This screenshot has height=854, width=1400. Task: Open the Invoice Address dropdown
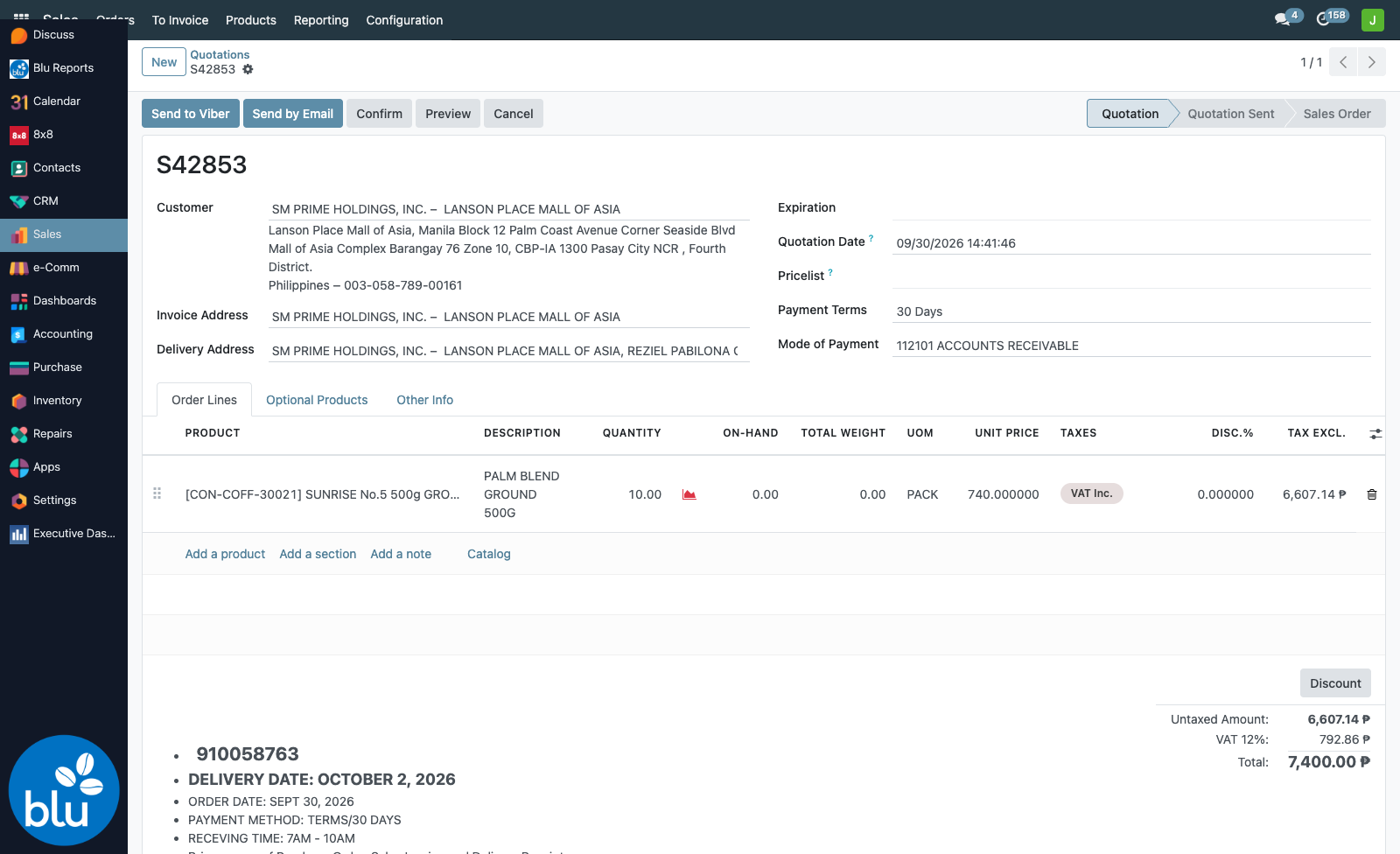point(509,317)
